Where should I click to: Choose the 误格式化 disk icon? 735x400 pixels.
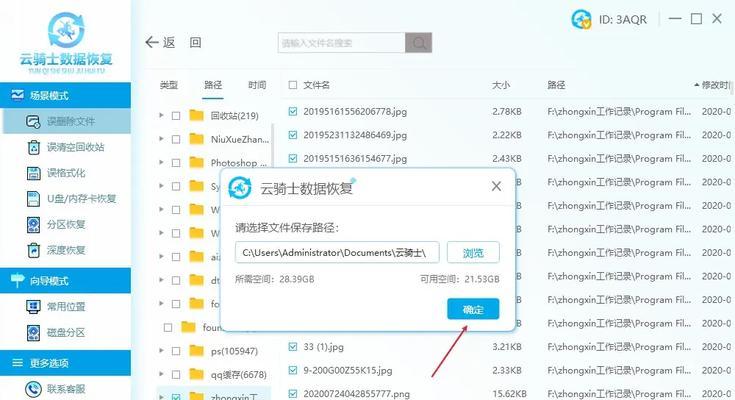(33, 173)
